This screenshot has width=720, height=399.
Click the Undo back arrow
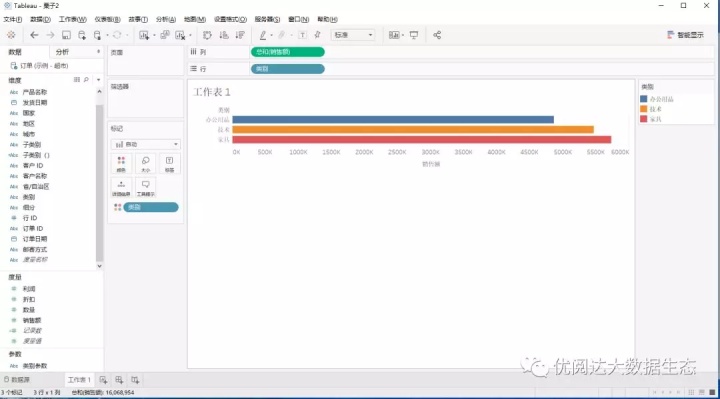(34, 35)
